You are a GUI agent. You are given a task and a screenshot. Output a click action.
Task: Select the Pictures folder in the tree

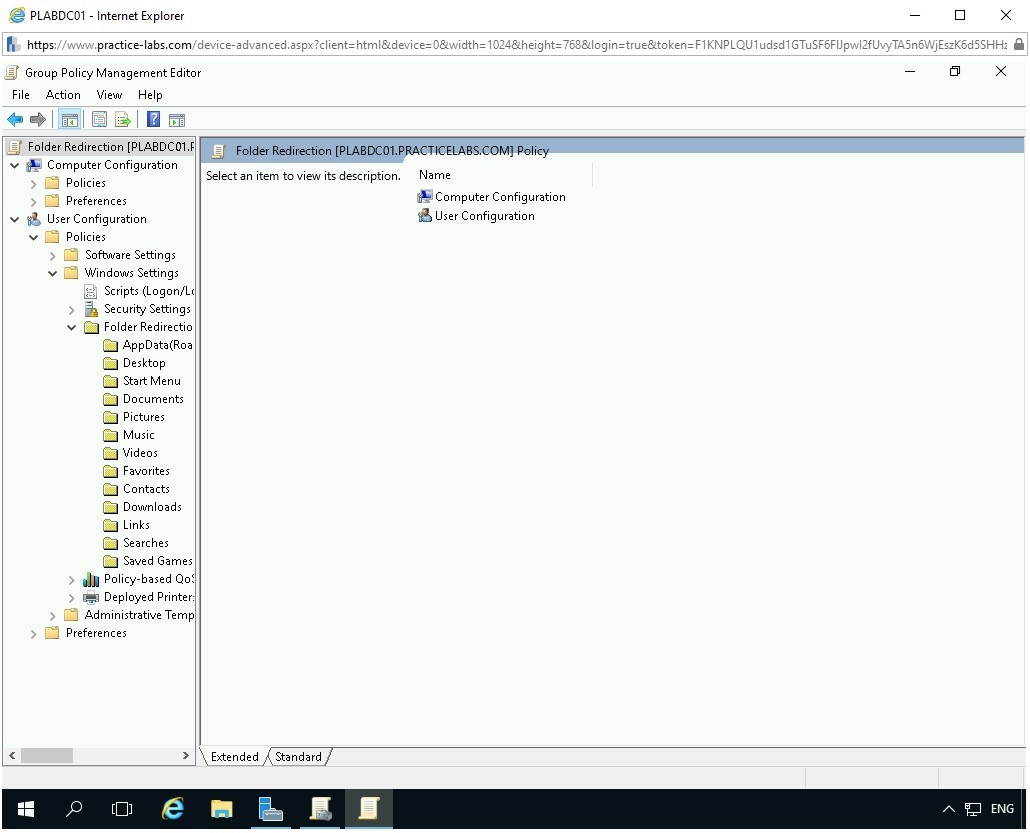click(x=144, y=416)
